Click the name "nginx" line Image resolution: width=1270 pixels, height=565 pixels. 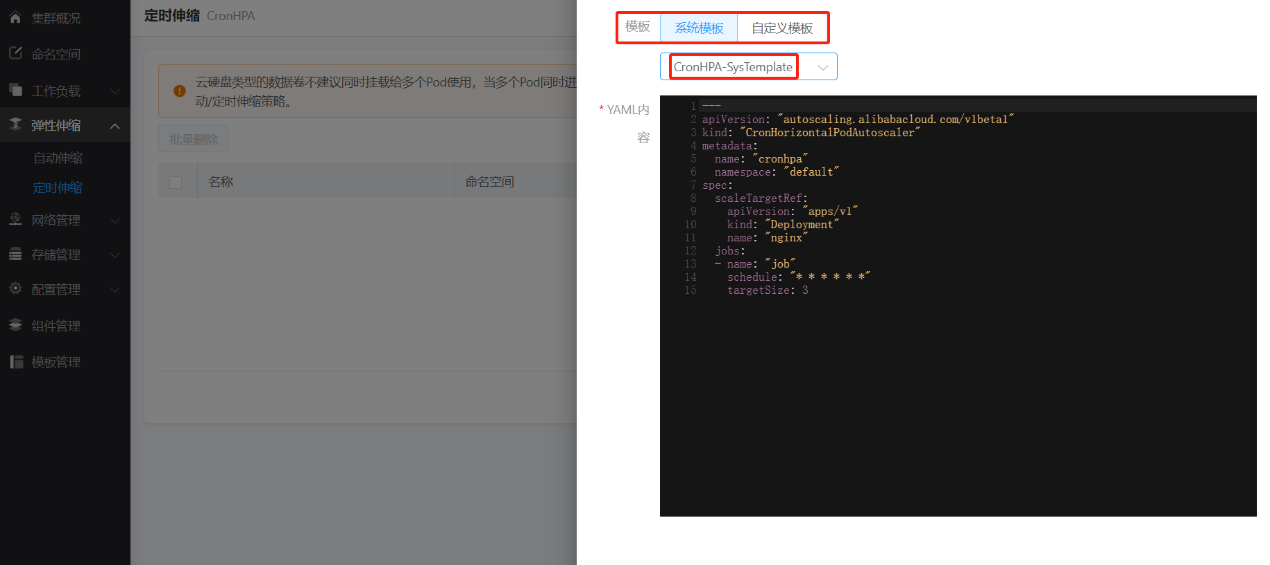(x=767, y=237)
